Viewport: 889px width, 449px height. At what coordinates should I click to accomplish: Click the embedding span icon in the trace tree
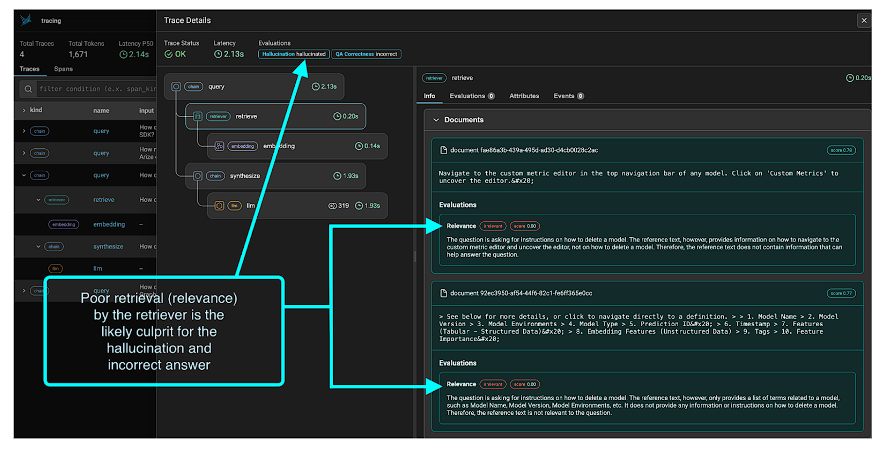point(219,146)
